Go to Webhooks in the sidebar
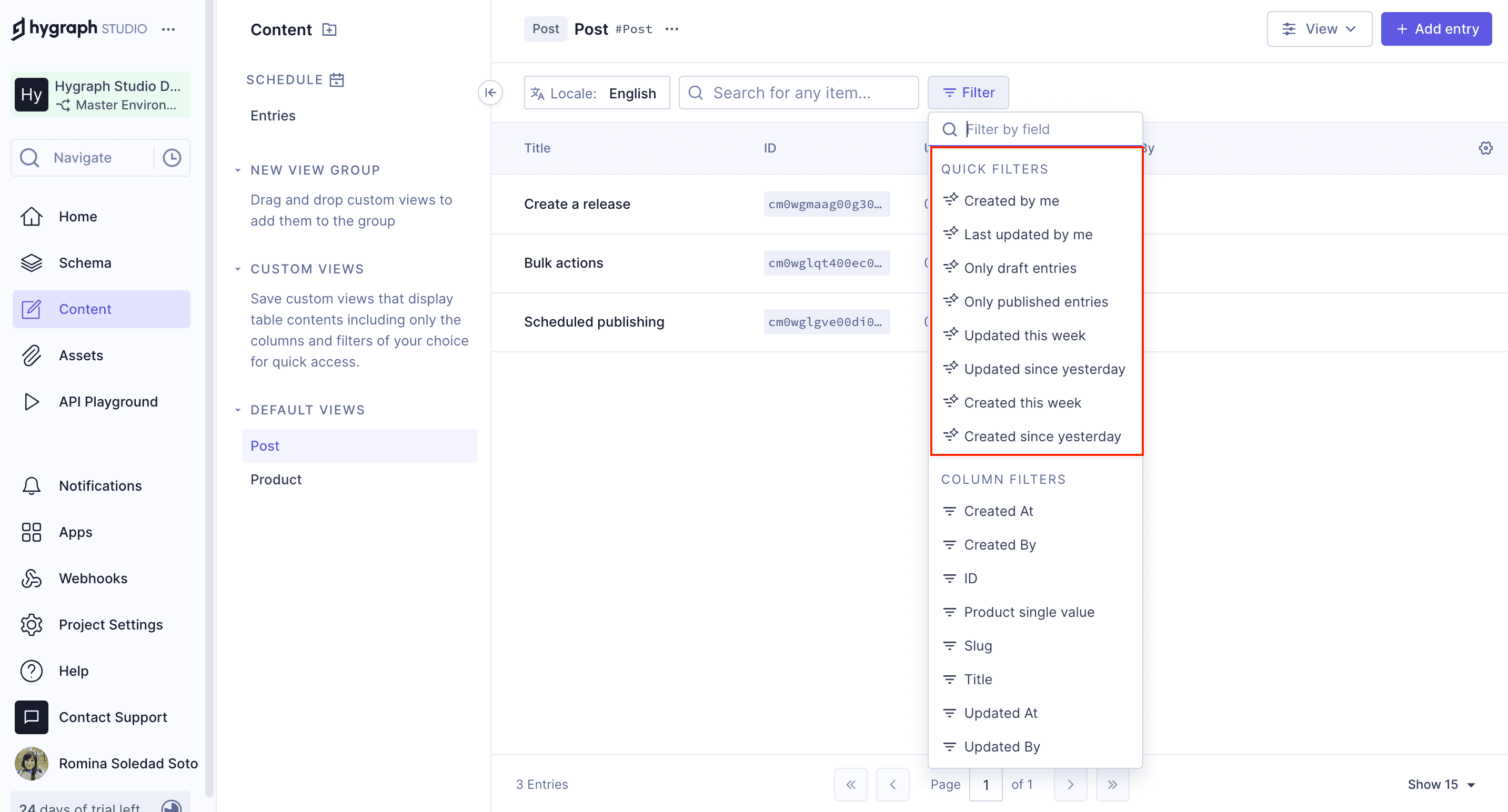 tap(93, 578)
